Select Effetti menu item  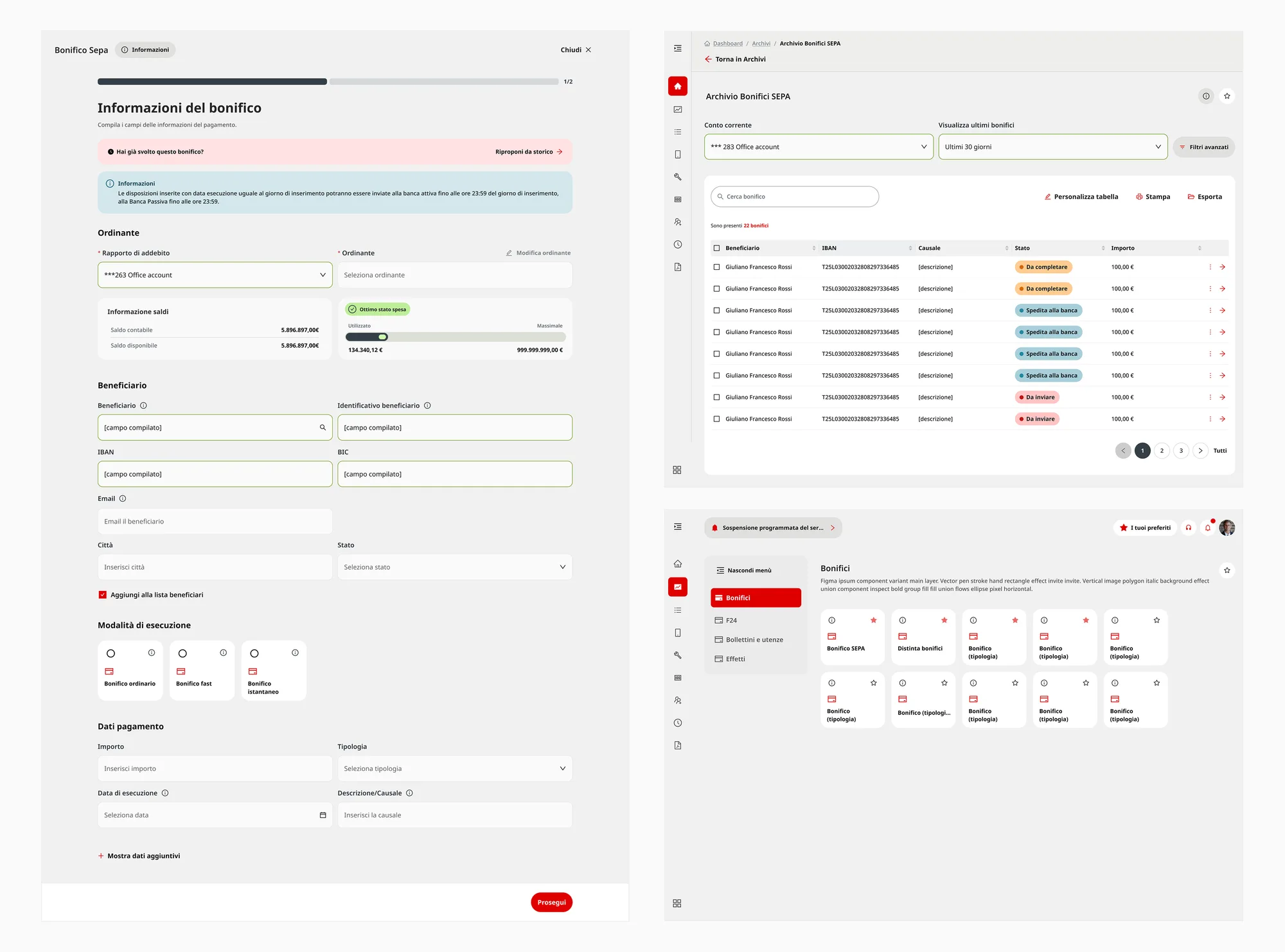click(x=730, y=659)
